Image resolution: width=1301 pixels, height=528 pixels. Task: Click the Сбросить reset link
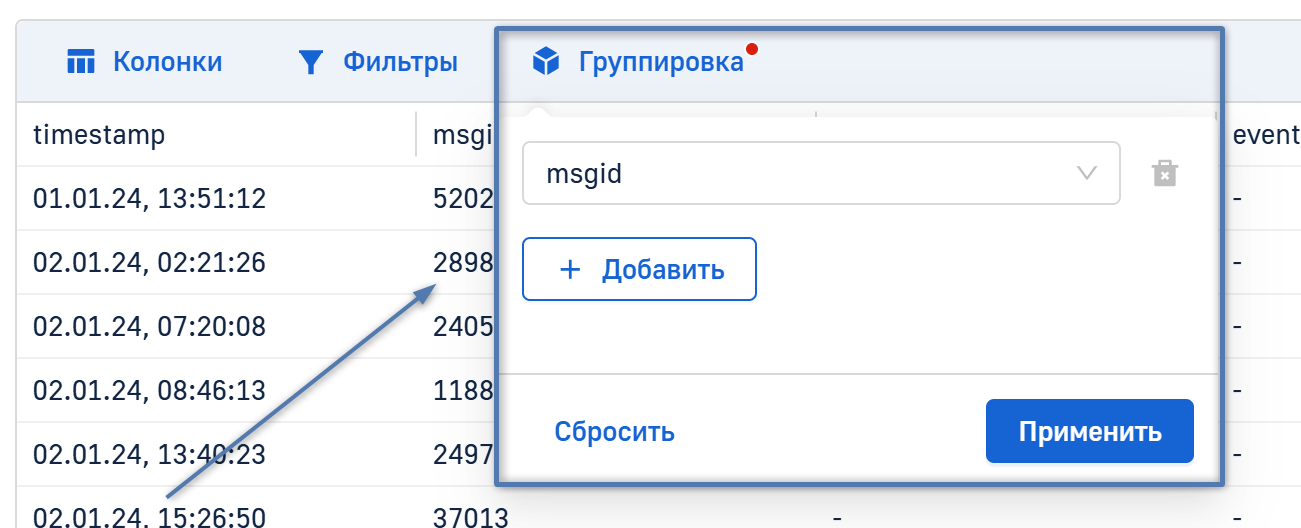coord(614,432)
